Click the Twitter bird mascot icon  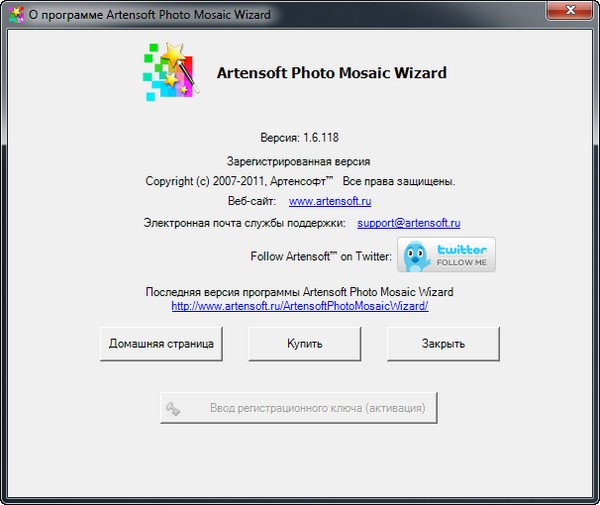point(416,255)
